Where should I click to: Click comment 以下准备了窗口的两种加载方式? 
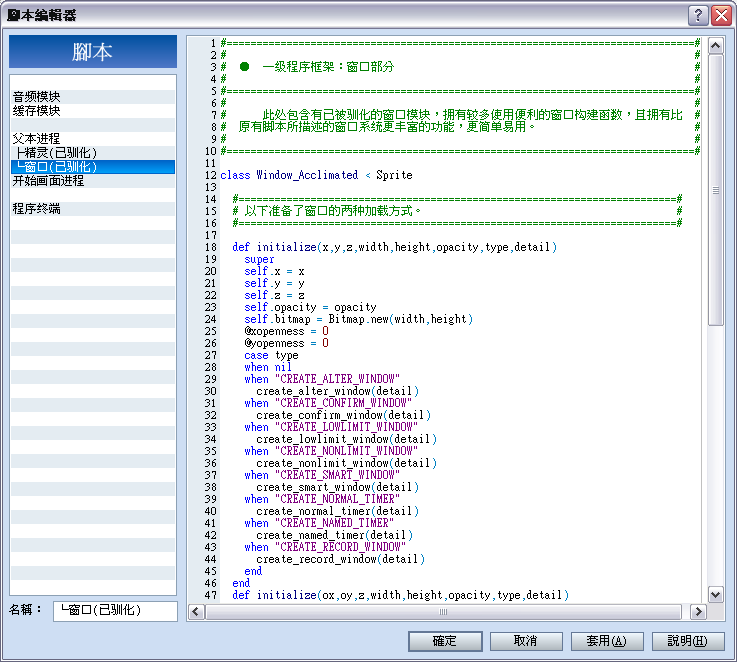click(332, 211)
